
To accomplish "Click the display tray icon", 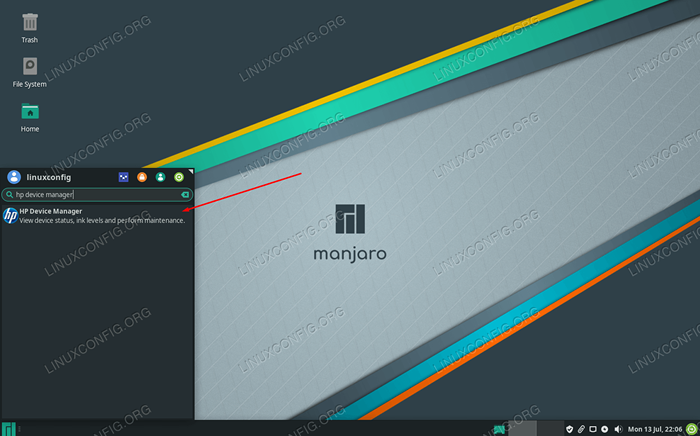I will coord(593,429).
